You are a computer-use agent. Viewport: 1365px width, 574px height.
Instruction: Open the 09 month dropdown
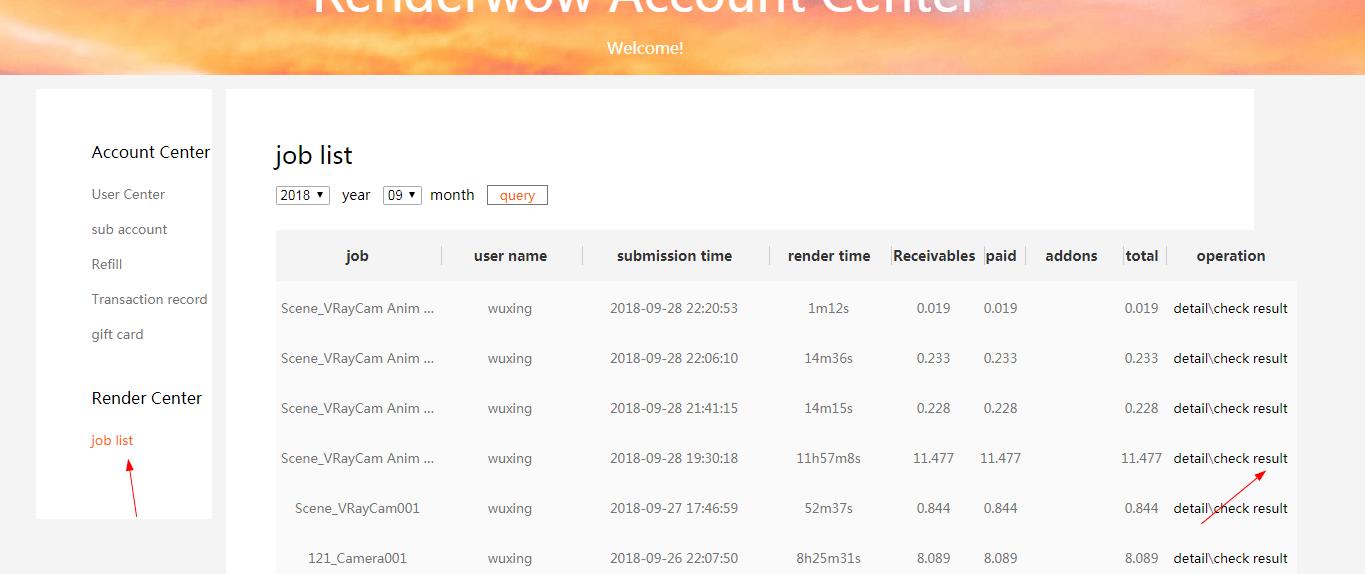coord(402,195)
